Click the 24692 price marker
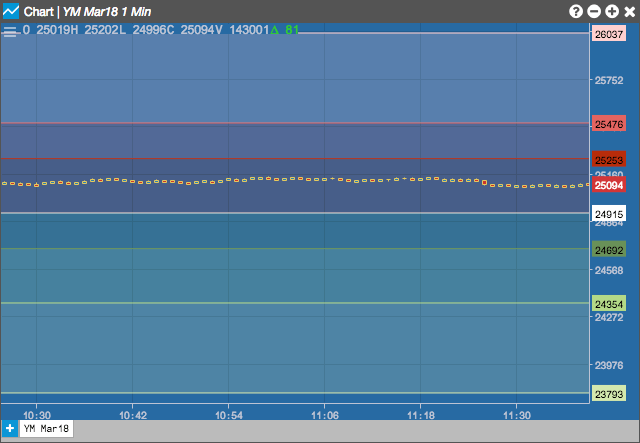 [x=609, y=250]
